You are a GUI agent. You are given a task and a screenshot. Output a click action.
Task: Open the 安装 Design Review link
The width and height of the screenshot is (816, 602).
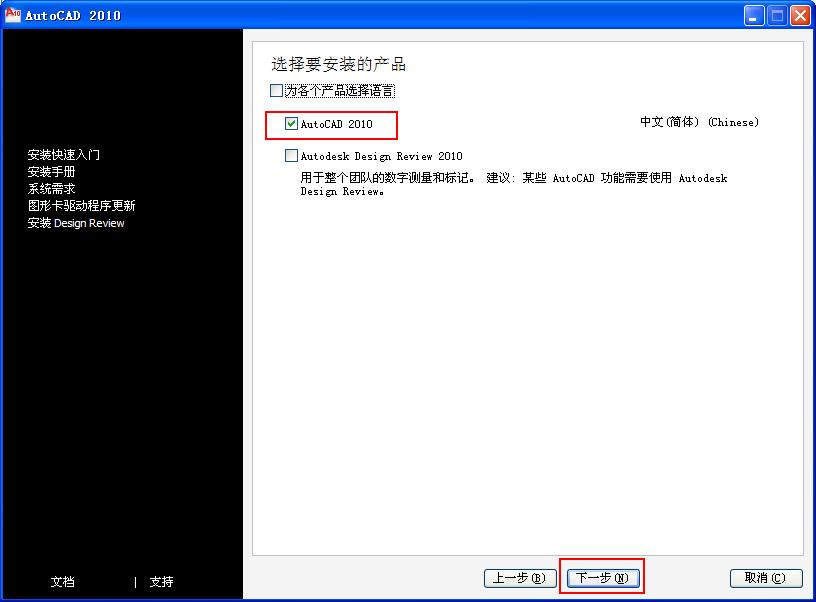76,223
